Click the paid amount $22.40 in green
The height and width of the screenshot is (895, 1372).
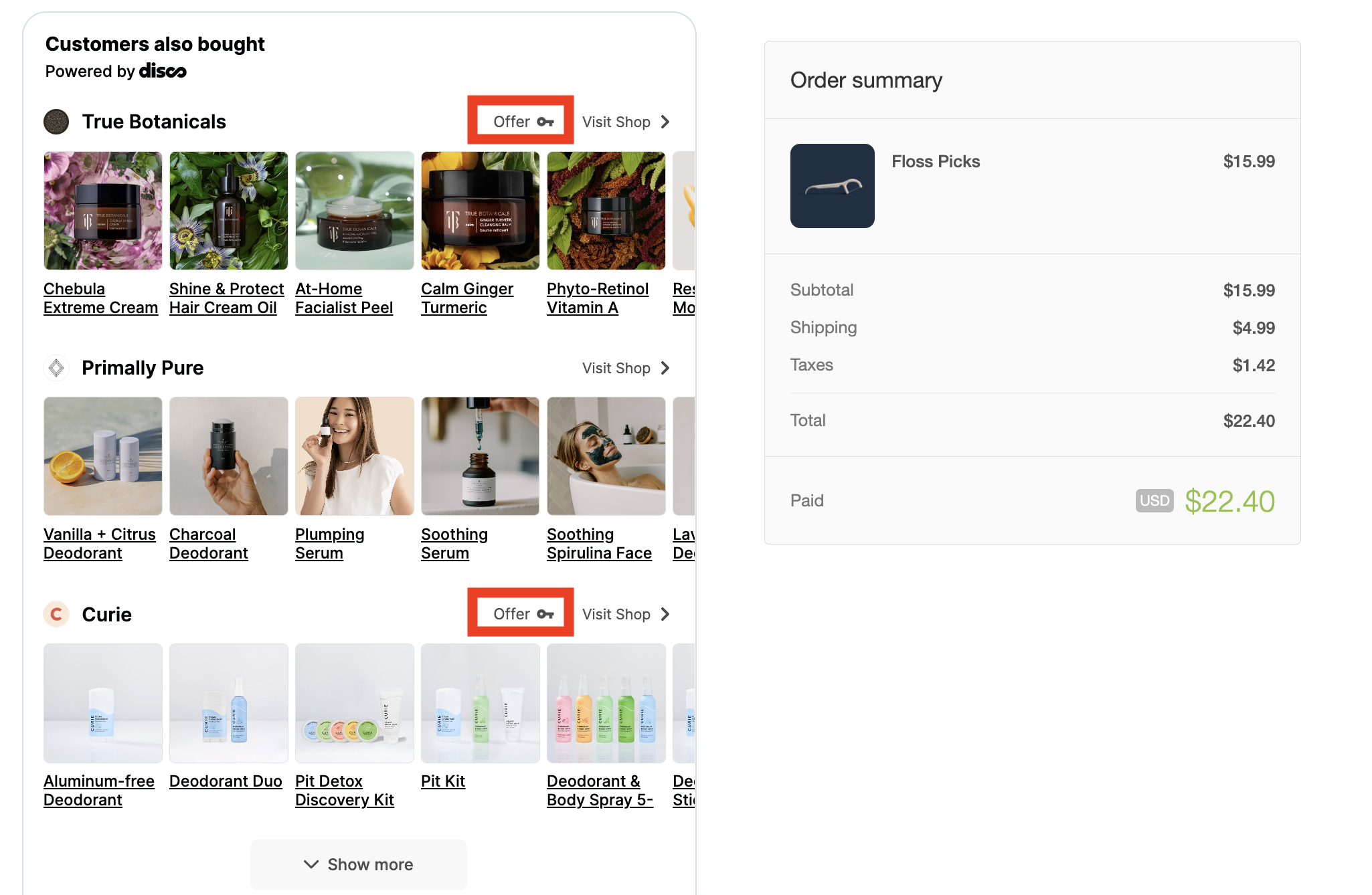click(1229, 501)
